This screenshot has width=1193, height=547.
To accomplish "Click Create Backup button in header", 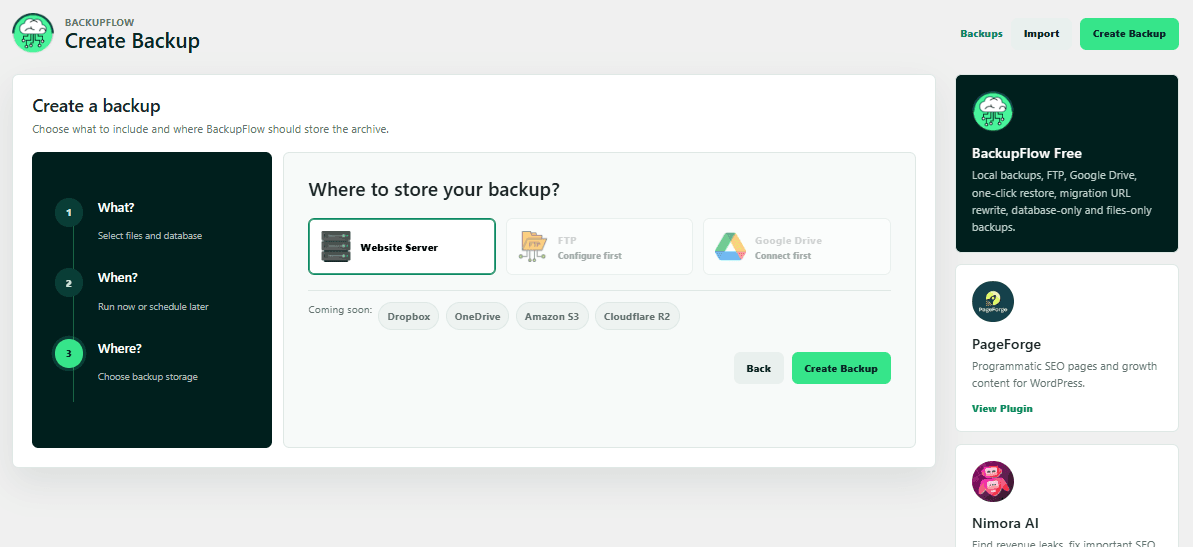I will pos(1129,33).
